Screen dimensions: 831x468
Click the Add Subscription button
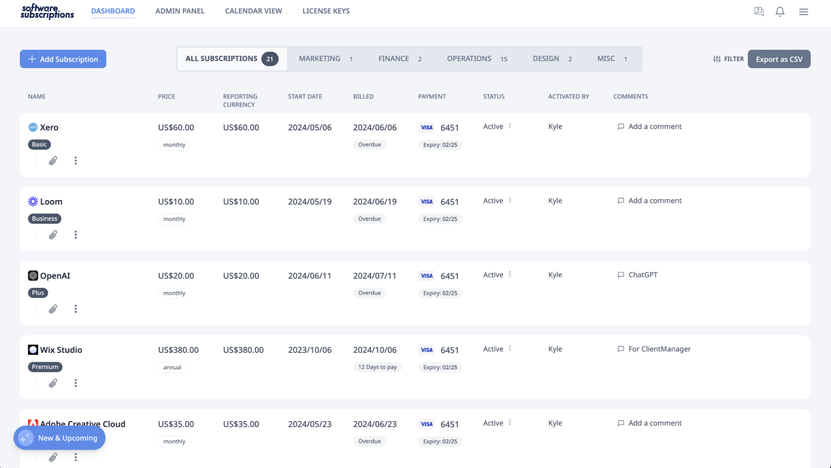tap(63, 59)
